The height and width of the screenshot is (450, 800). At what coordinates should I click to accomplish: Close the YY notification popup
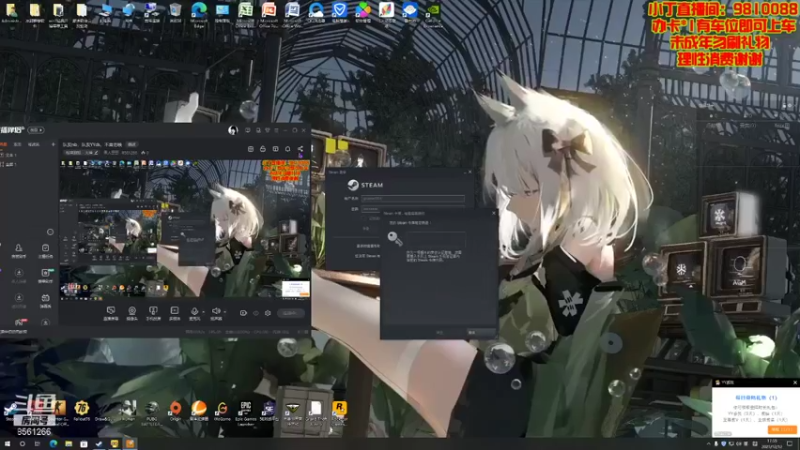point(794,382)
